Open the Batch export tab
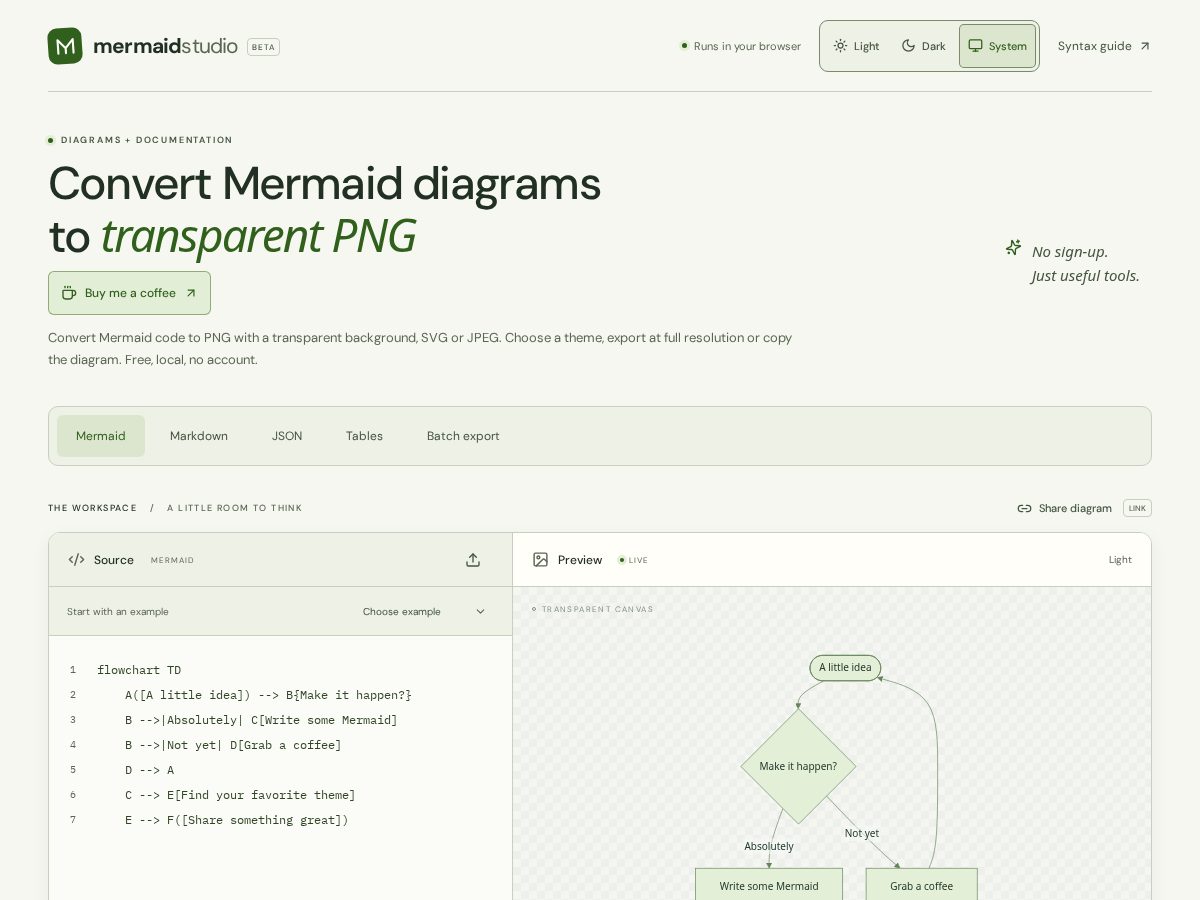 click(463, 436)
